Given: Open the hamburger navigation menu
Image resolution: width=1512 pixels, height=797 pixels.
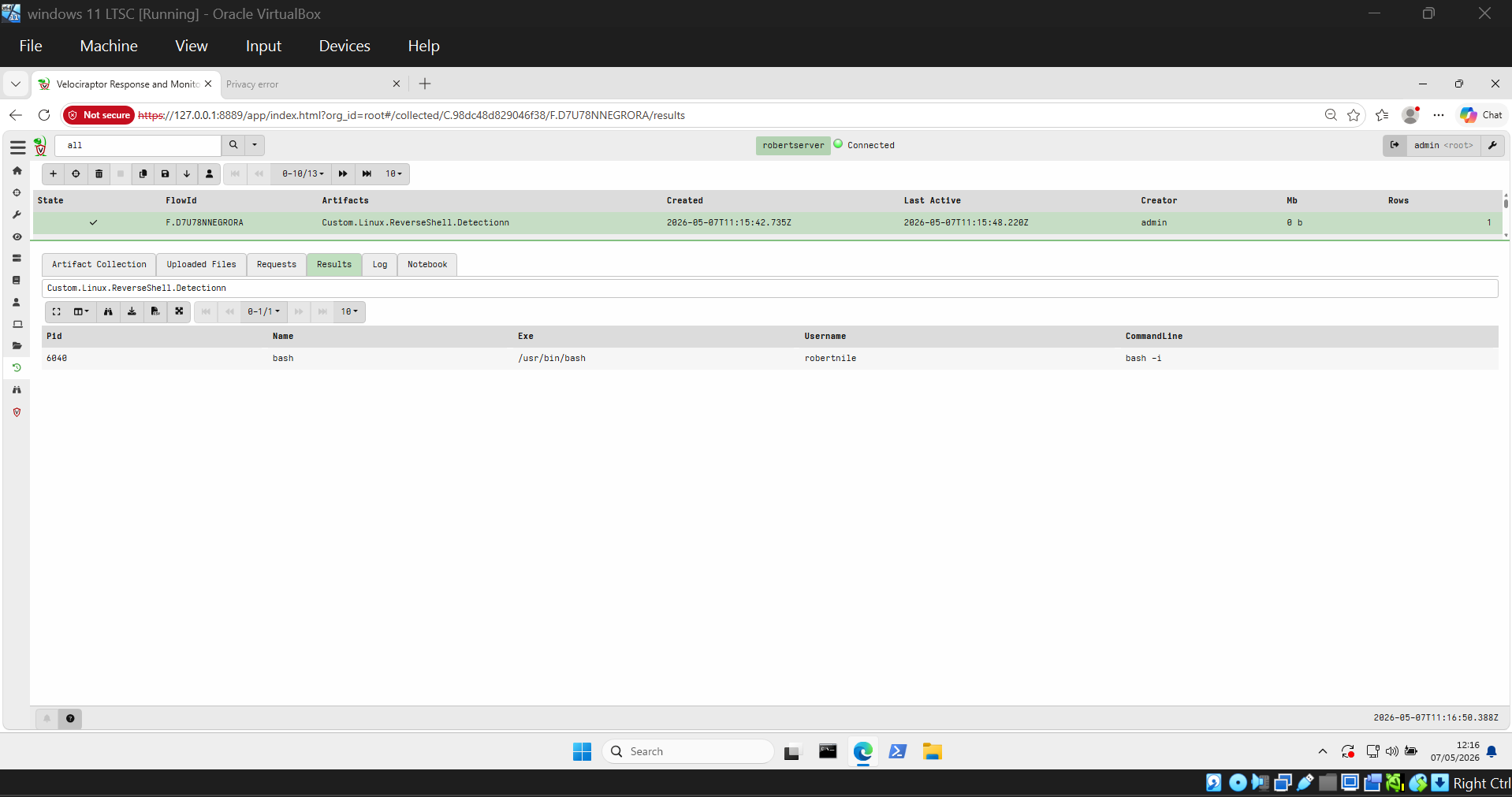Looking at the screenshot, I should pos(17,147).
